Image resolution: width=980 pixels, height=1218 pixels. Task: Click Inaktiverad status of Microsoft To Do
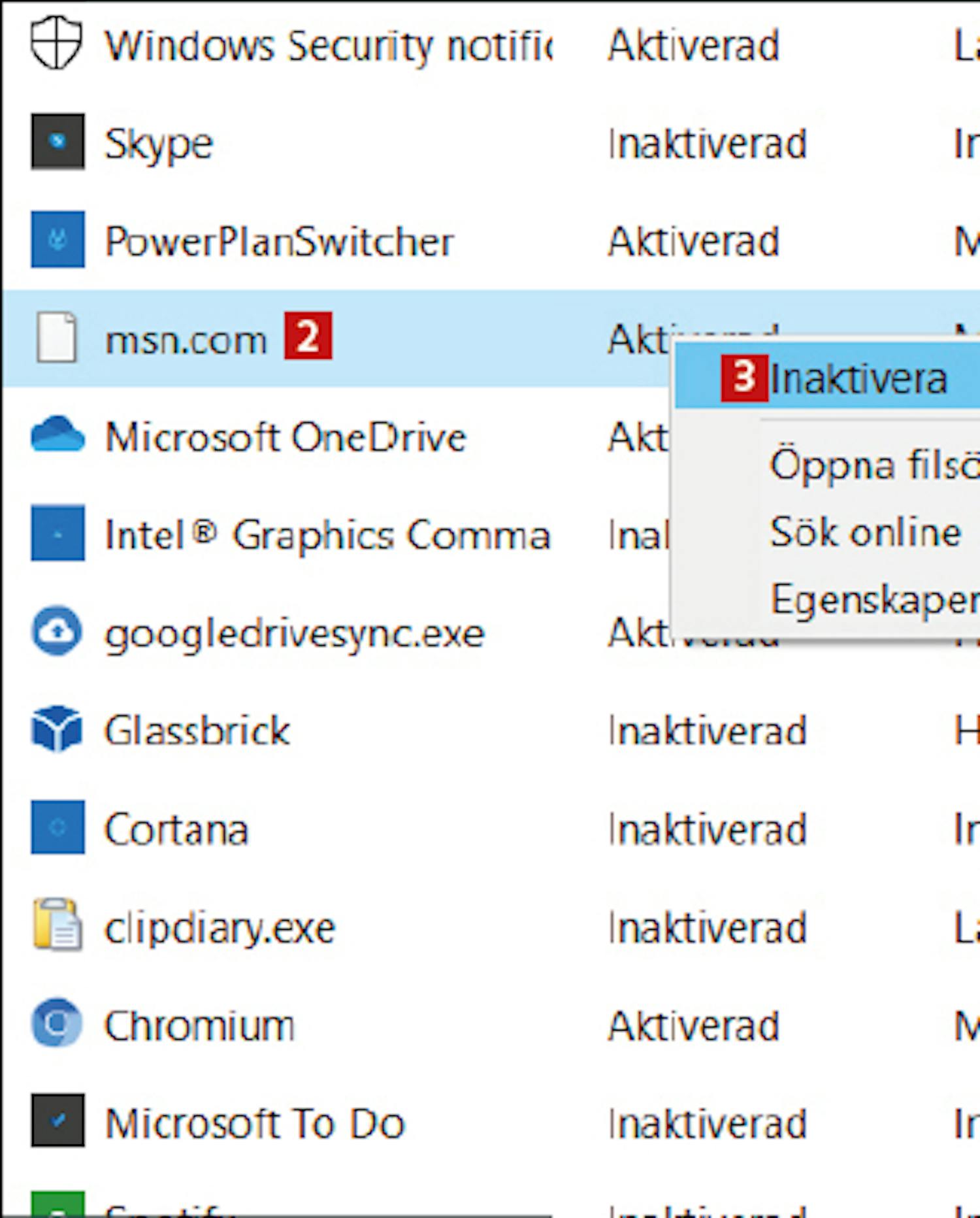click(x=708, y=1123)
